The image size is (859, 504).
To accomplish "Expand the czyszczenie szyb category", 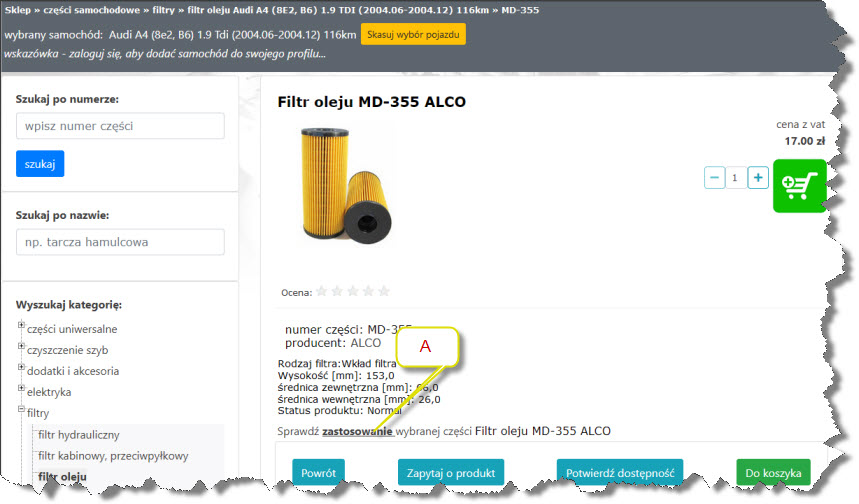I will click(x=21, y=346).
